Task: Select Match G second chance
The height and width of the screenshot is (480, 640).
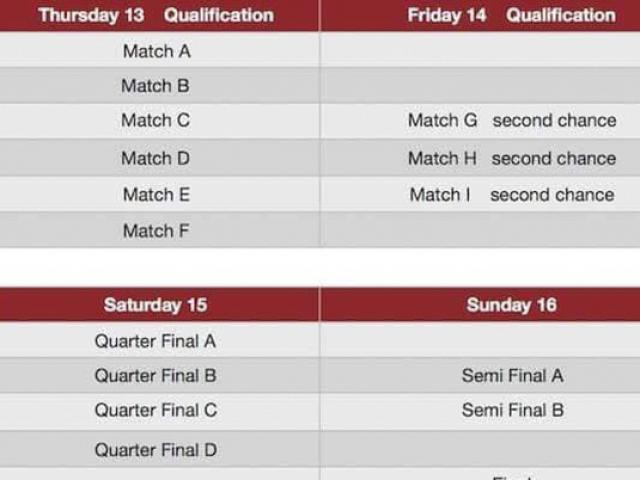Action: 512,121
